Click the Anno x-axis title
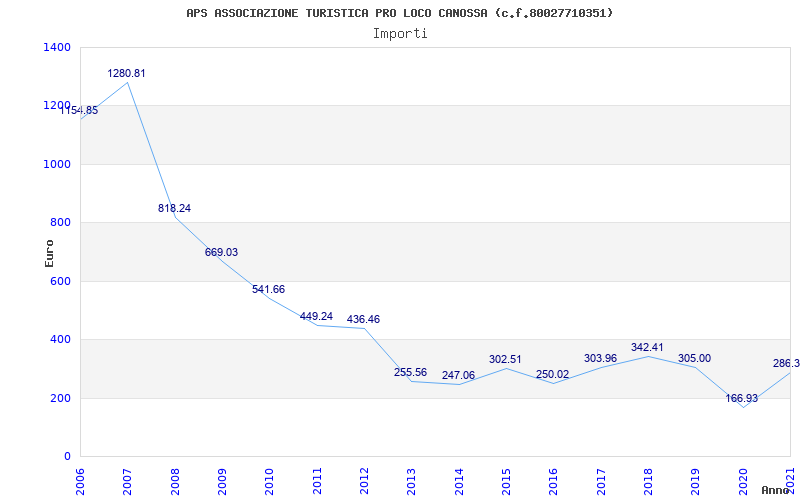 (776, 490)
